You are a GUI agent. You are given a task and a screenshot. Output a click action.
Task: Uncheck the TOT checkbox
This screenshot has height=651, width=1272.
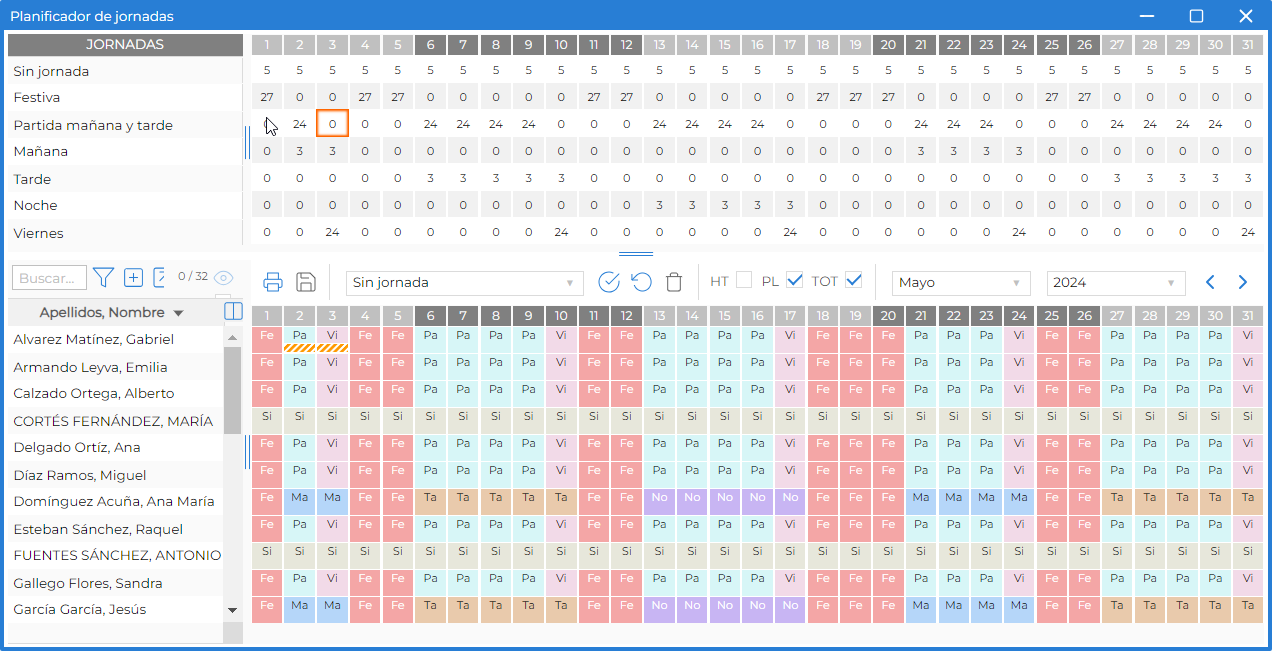tap(853, 281)
